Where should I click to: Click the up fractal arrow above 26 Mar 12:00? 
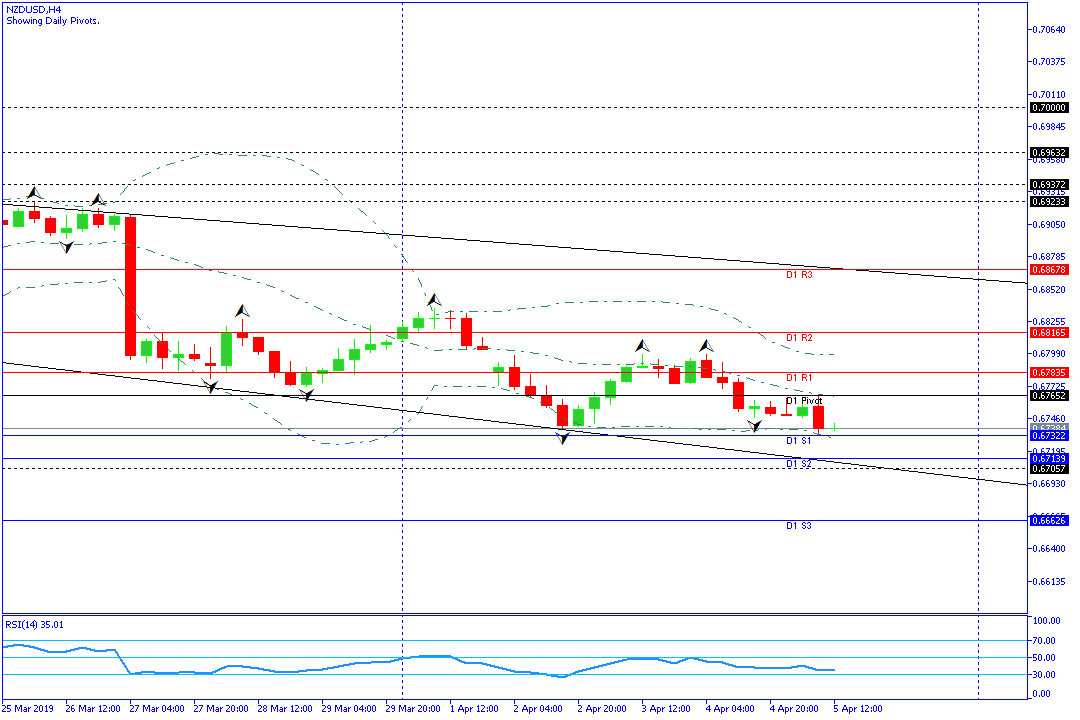pyautogui.click(x=98, y=199)
